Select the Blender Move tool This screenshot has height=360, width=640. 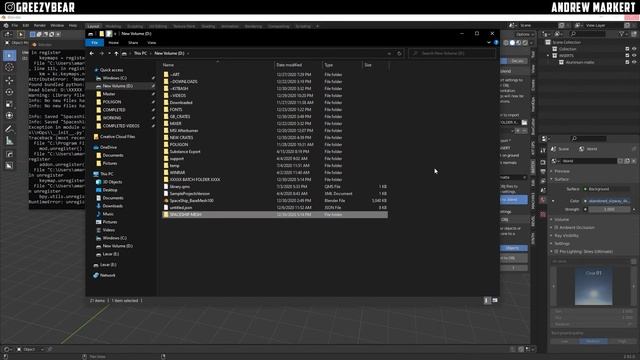point(9,80)
